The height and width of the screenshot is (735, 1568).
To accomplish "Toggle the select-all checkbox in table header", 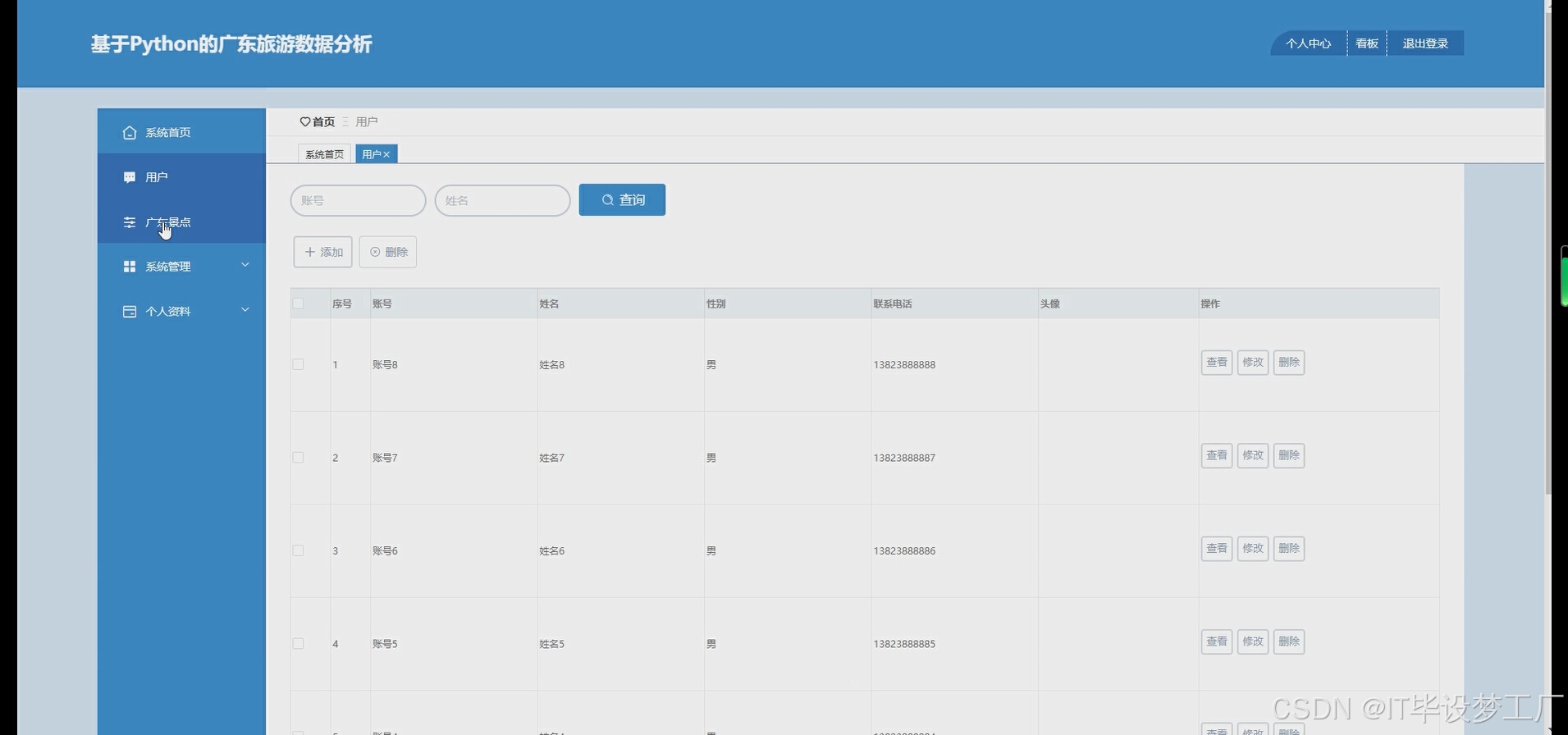I will coord(298,304).
